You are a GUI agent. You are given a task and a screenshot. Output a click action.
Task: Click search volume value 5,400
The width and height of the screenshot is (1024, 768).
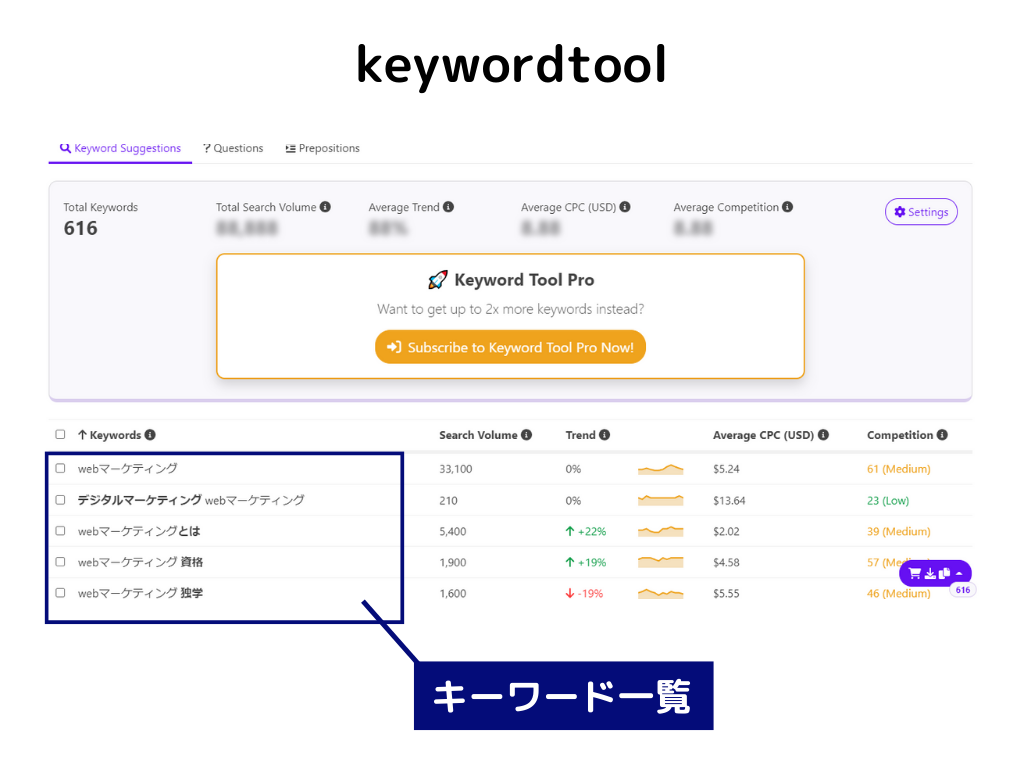453,532
